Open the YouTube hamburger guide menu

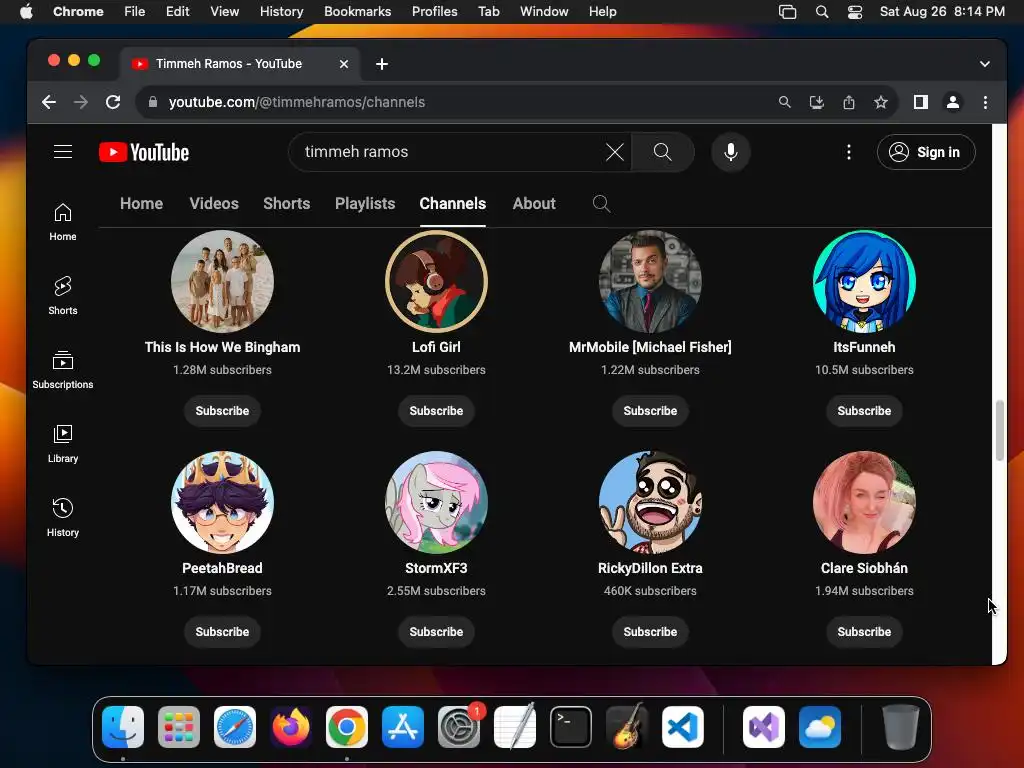click(63, 152)
